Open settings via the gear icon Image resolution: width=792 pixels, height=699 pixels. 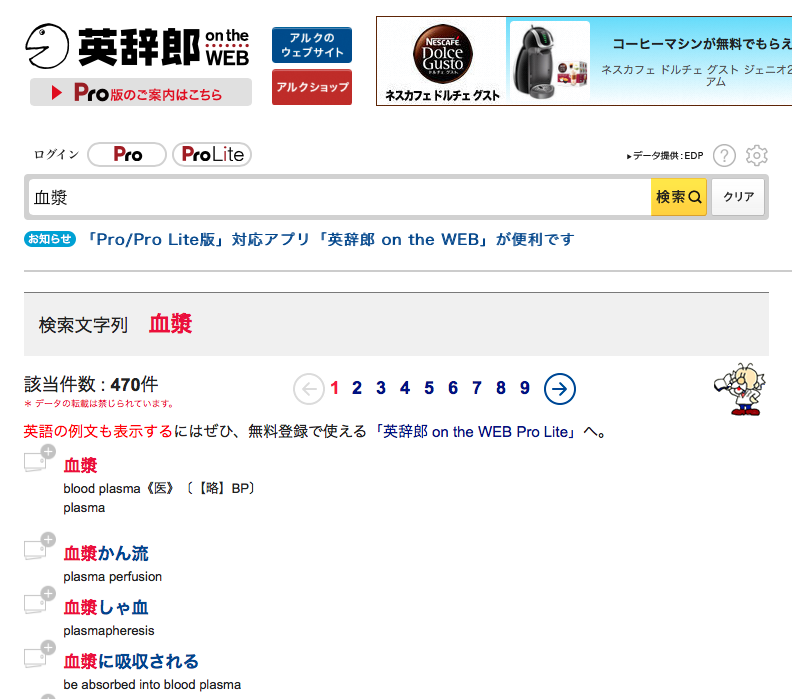[x=756, y=156]
